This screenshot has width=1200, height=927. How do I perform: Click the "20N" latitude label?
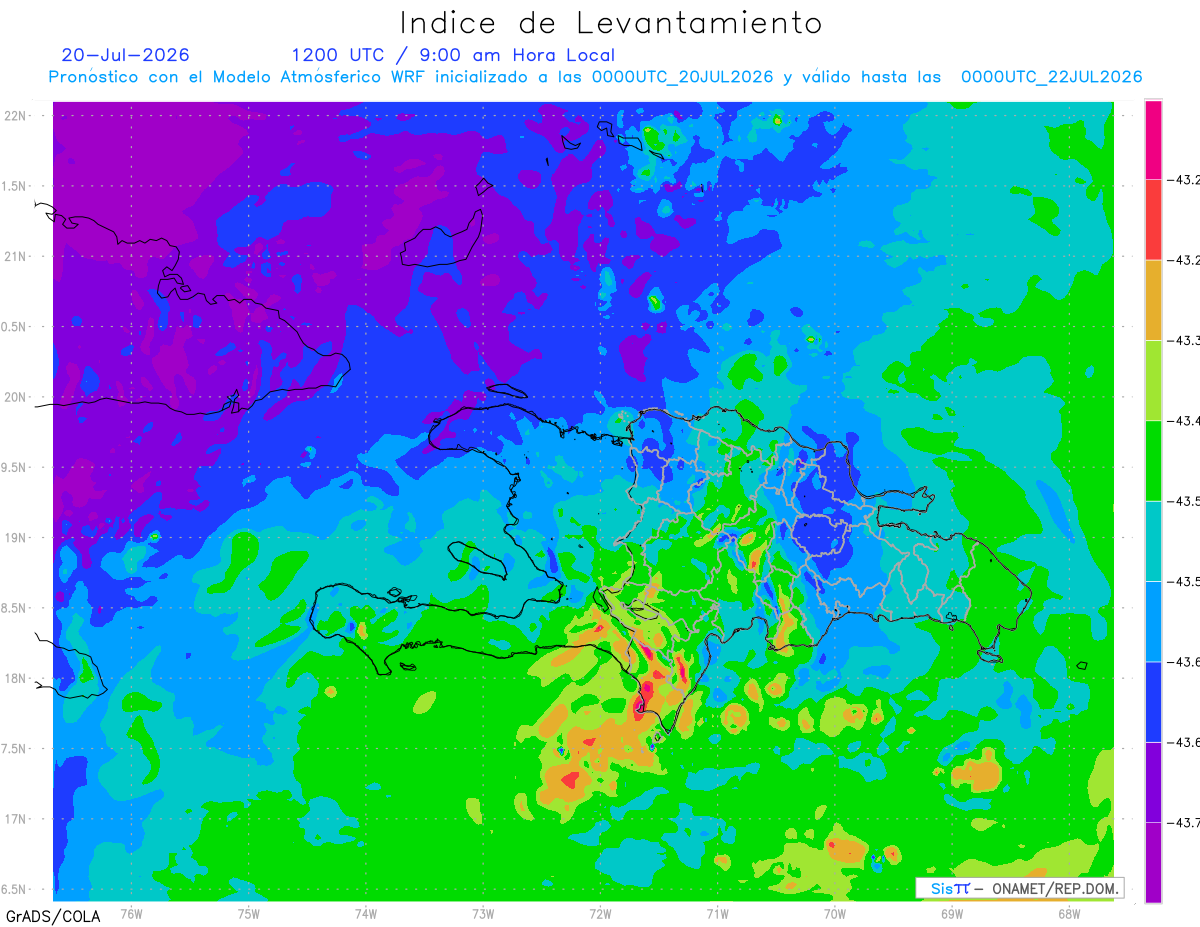pyautogui.click(x=16, y=397)
